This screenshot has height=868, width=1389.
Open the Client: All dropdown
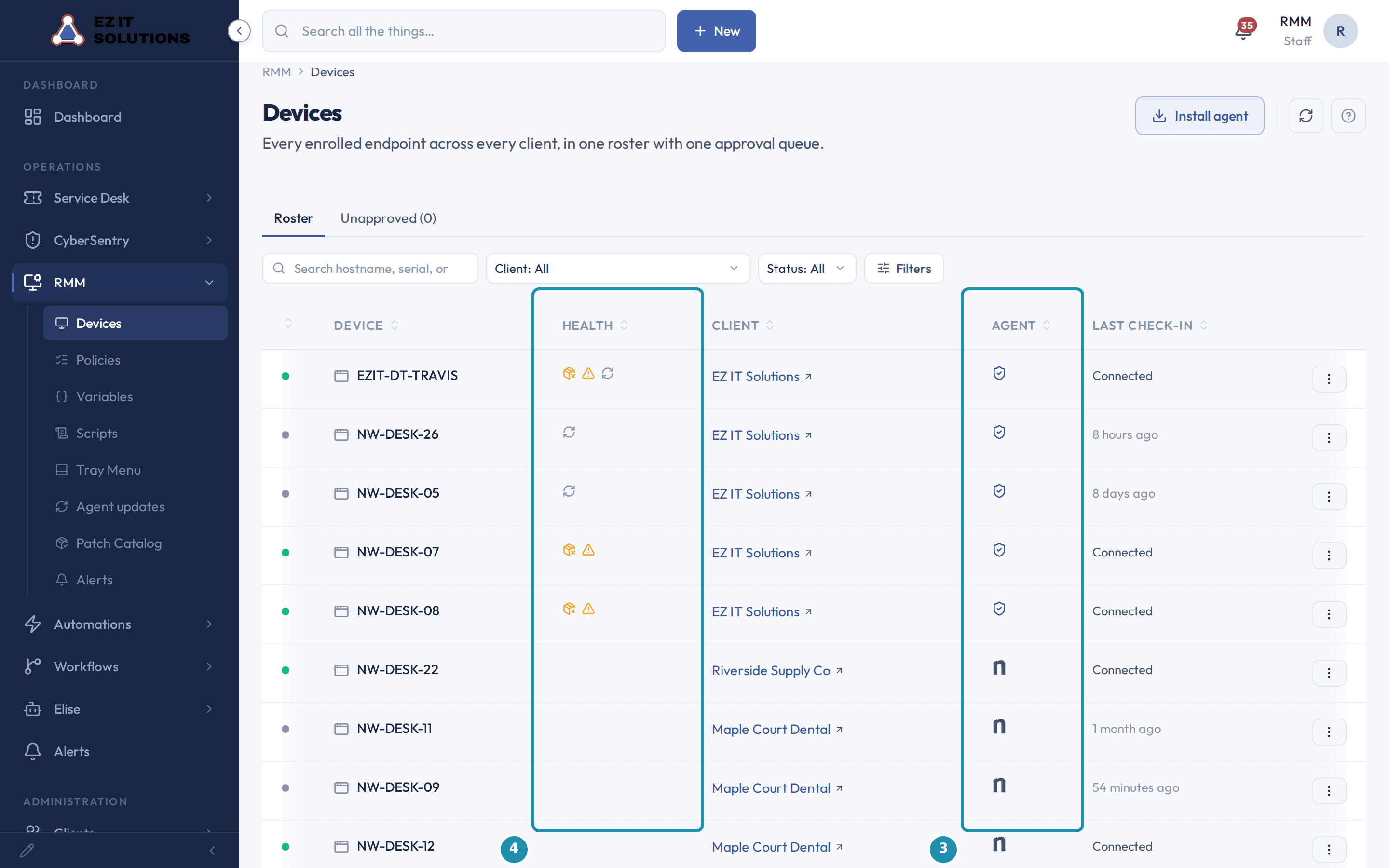[618, 269]
